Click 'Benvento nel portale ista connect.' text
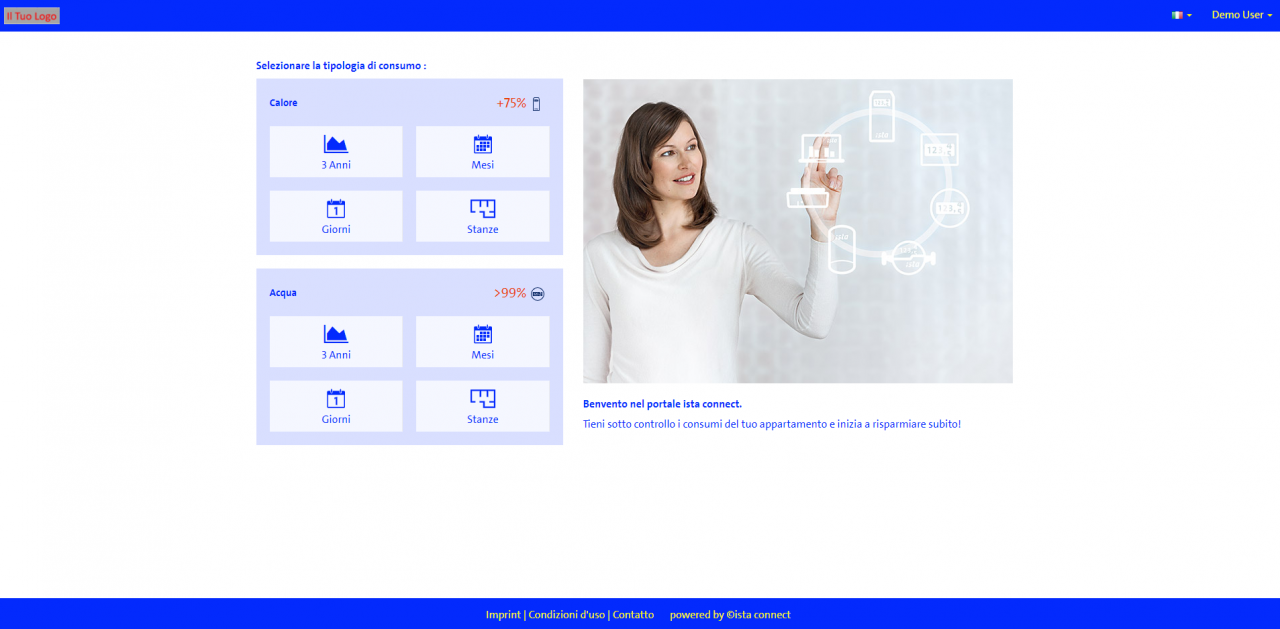 662,404
